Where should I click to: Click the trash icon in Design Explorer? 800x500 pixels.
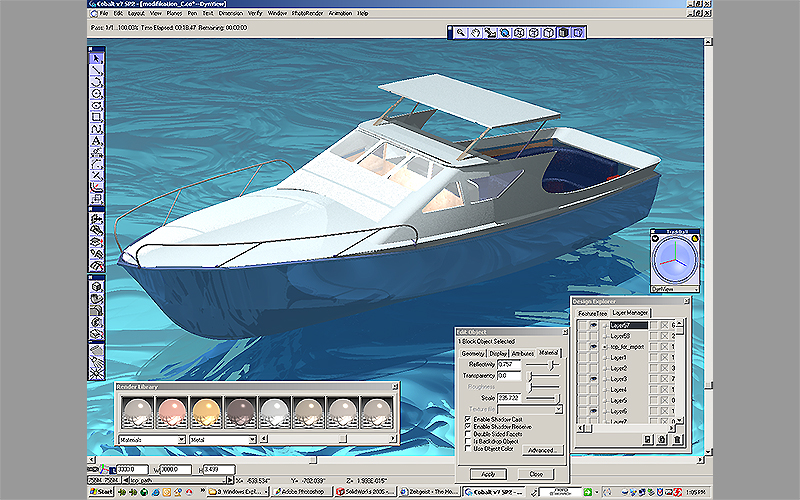[x=677, y=440]
